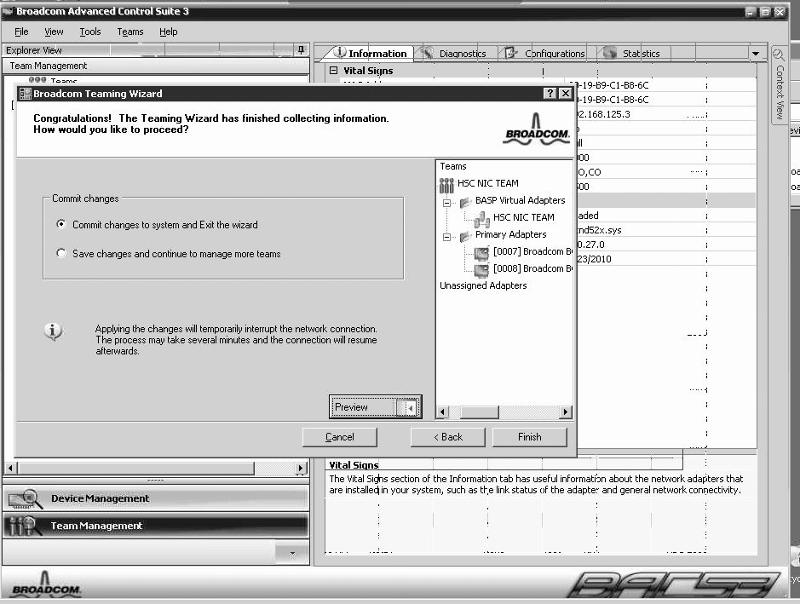The width and height of the screenshot is (800, 604).
Task: Click the Finish button
Action: pos(530,437)
